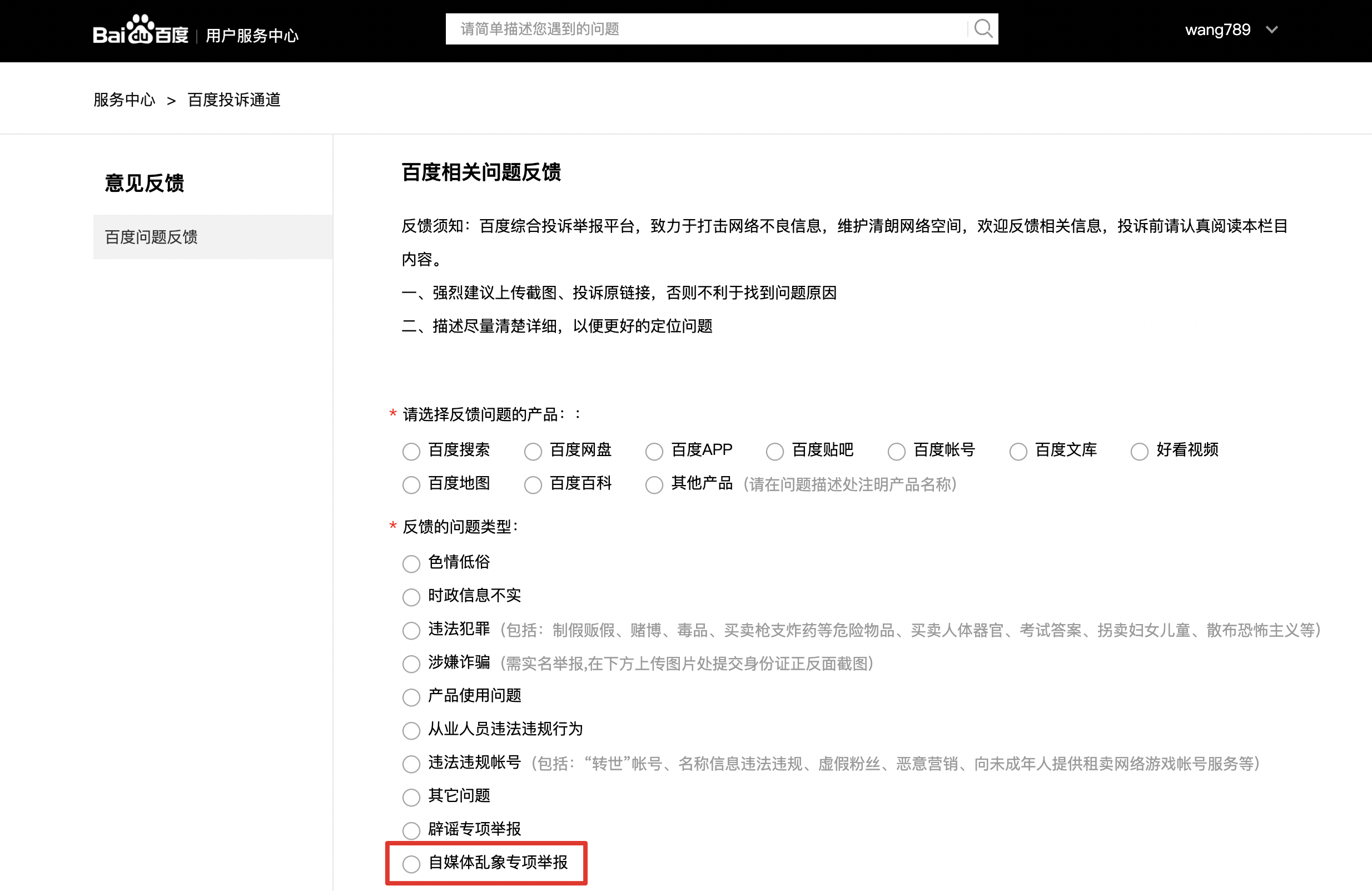The width and height of the screenshot is (1372, 891).
Task: Open the 服务中心 breadcrumb link
Action: tap(125, 100)
